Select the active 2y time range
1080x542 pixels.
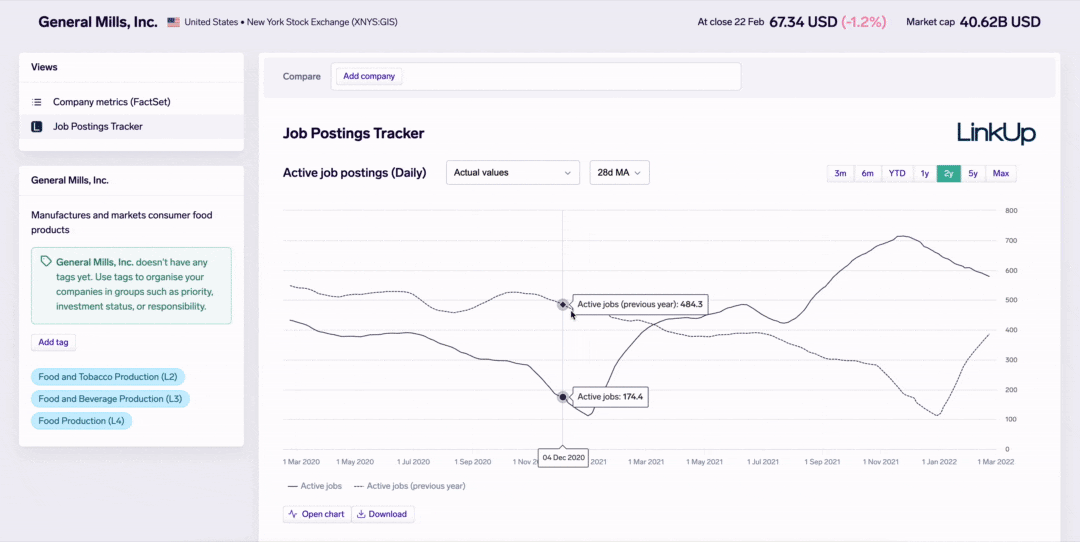tap(948, 174)
